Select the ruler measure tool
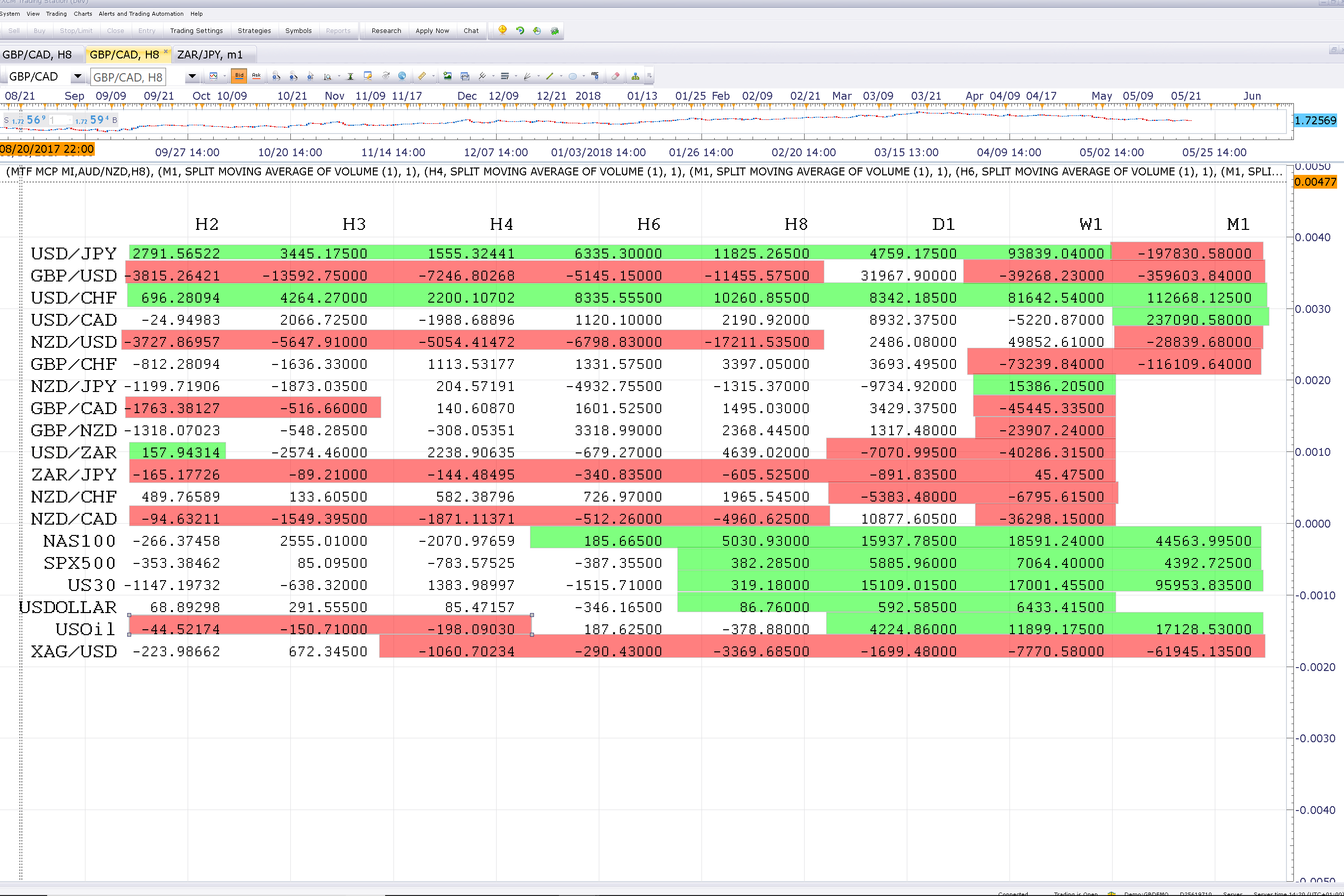 tap(421, 76)
